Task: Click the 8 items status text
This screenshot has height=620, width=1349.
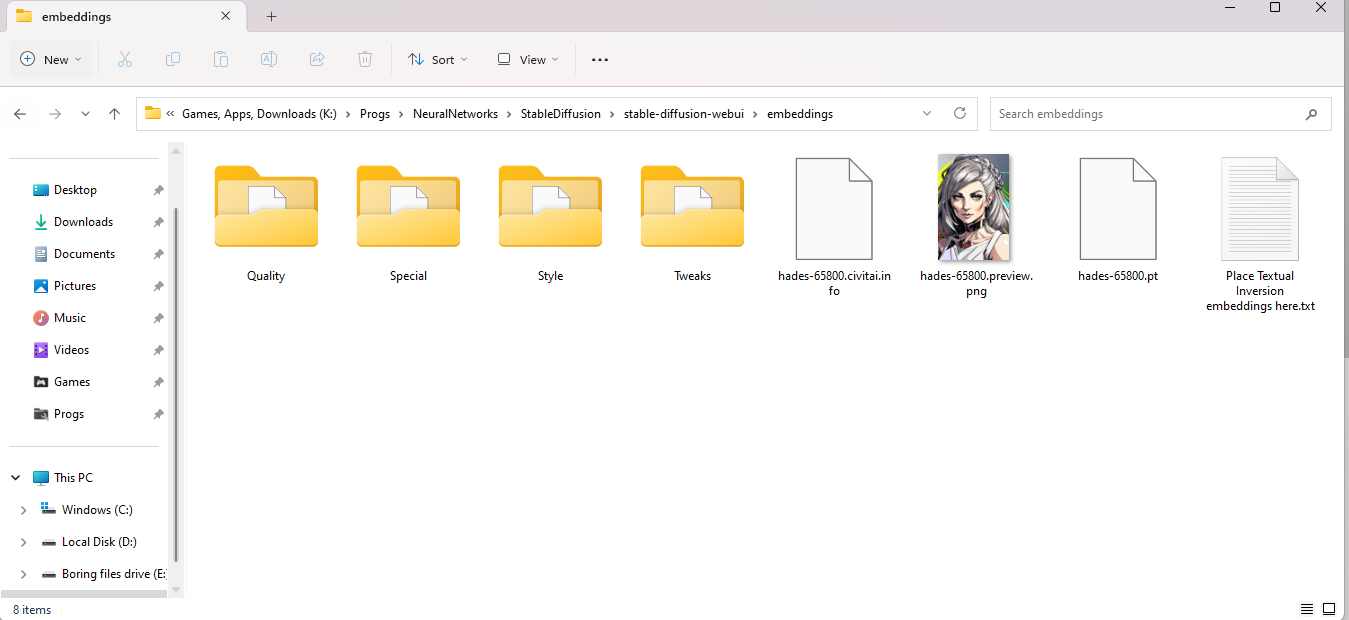Action: tap(32, 610)
